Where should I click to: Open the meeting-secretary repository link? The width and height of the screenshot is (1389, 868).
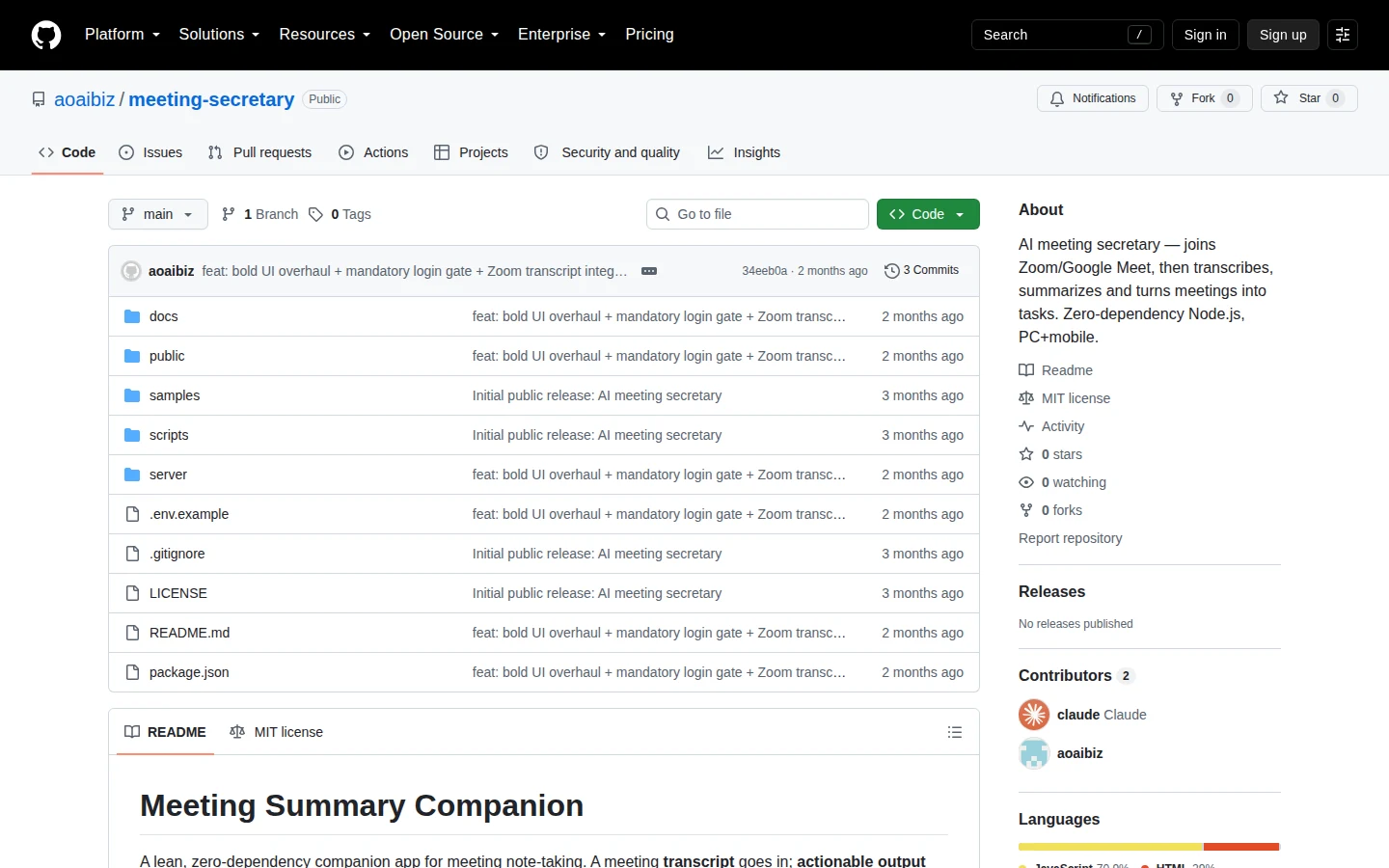click(211, 99)
